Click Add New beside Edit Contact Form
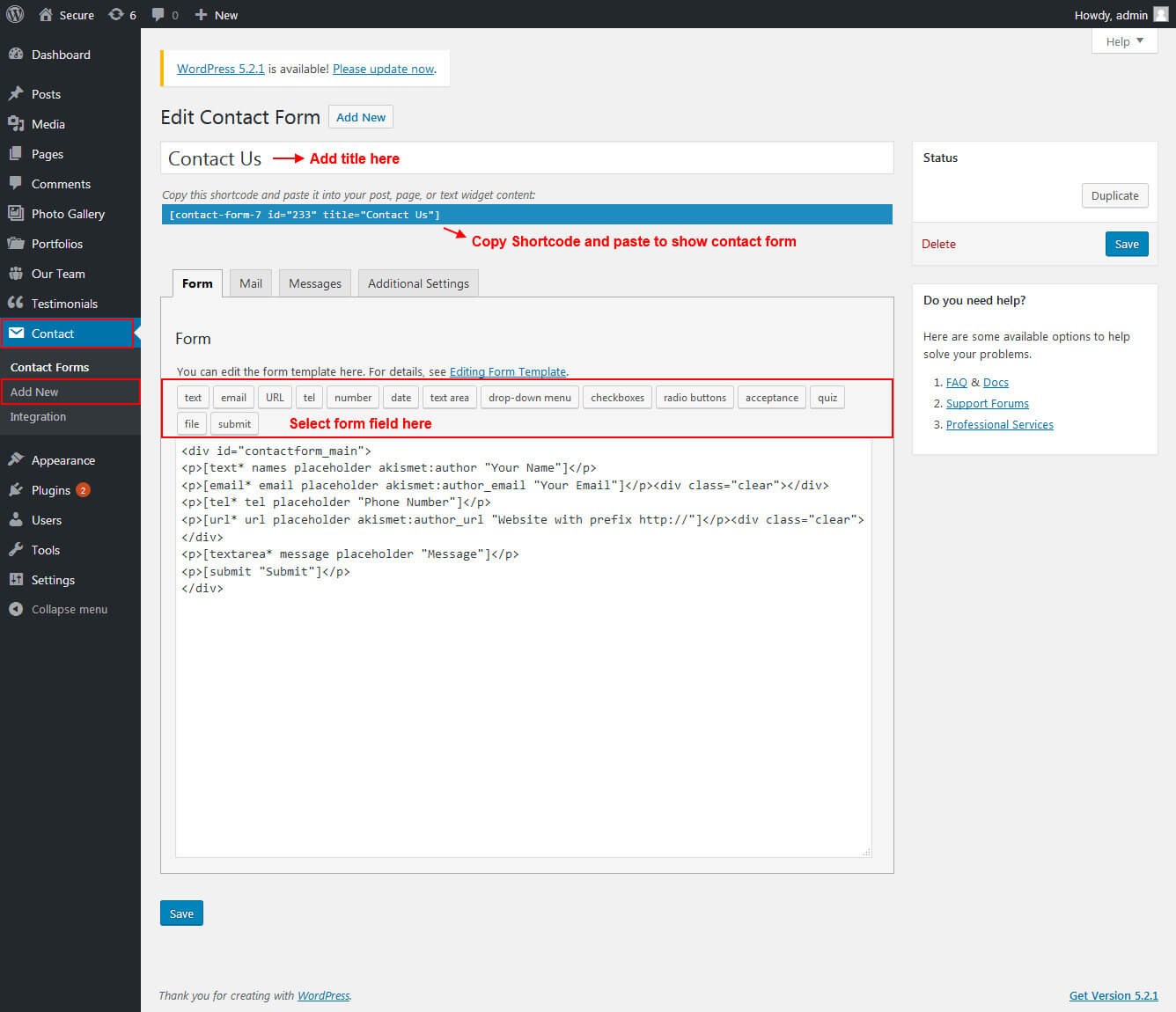Viewport: 1176px width, 1012px height. [361, 117]
